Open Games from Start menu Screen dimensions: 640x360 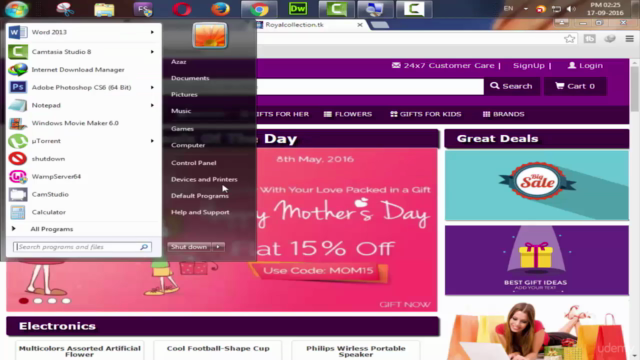tap(182, 129)
